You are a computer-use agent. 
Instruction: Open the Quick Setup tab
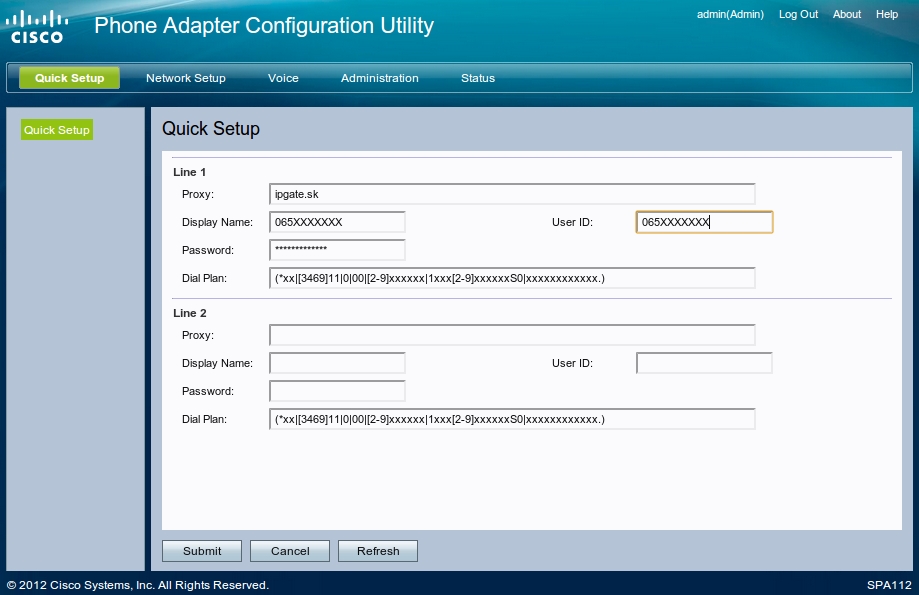click(69, 78)
